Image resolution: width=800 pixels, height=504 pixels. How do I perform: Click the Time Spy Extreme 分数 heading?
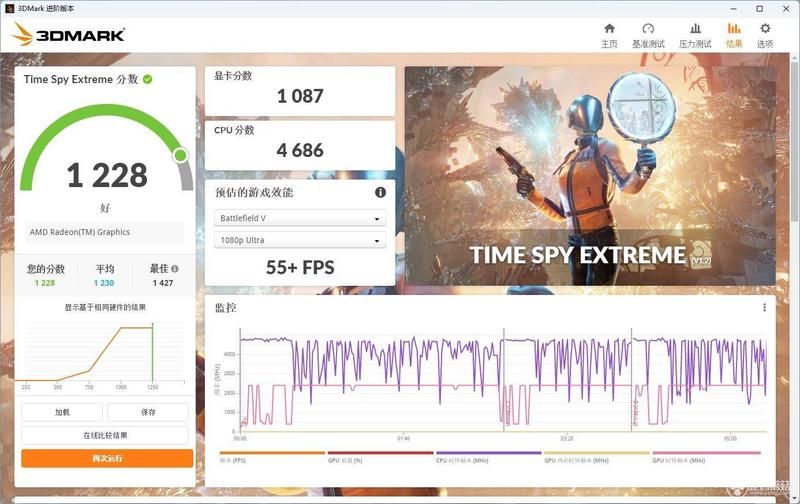[x=81, y=79]
